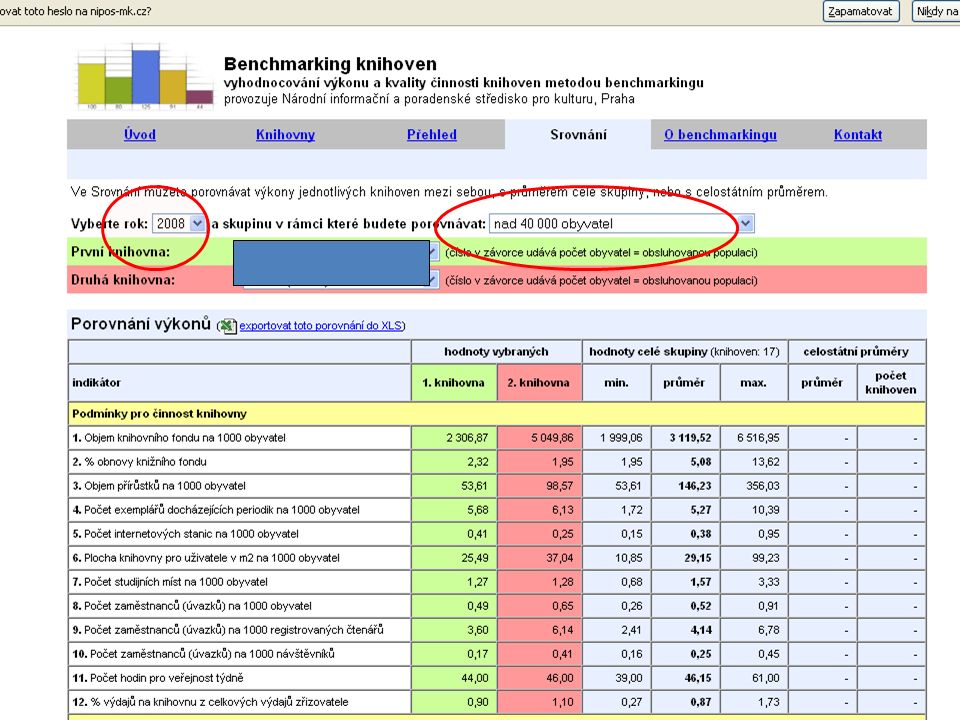Image resolution: width=960 pixels, height=720 pixels.
Task: Click 'exportovat toto porovnání do XLS' link
Action: point(321,326)
